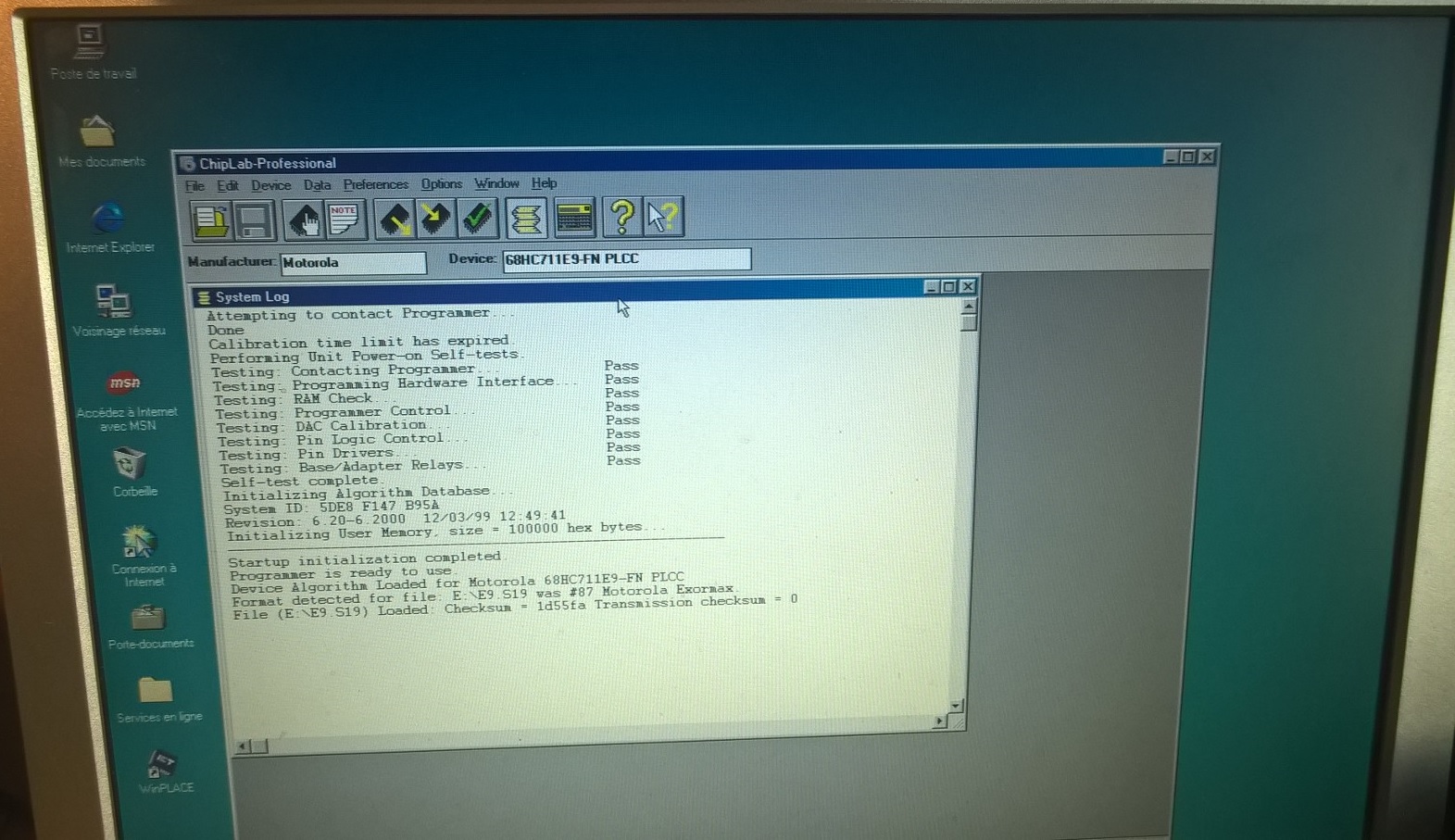1455x840 pixels.
Task: Close the System Log window
Action: click(x=967, y=287)
